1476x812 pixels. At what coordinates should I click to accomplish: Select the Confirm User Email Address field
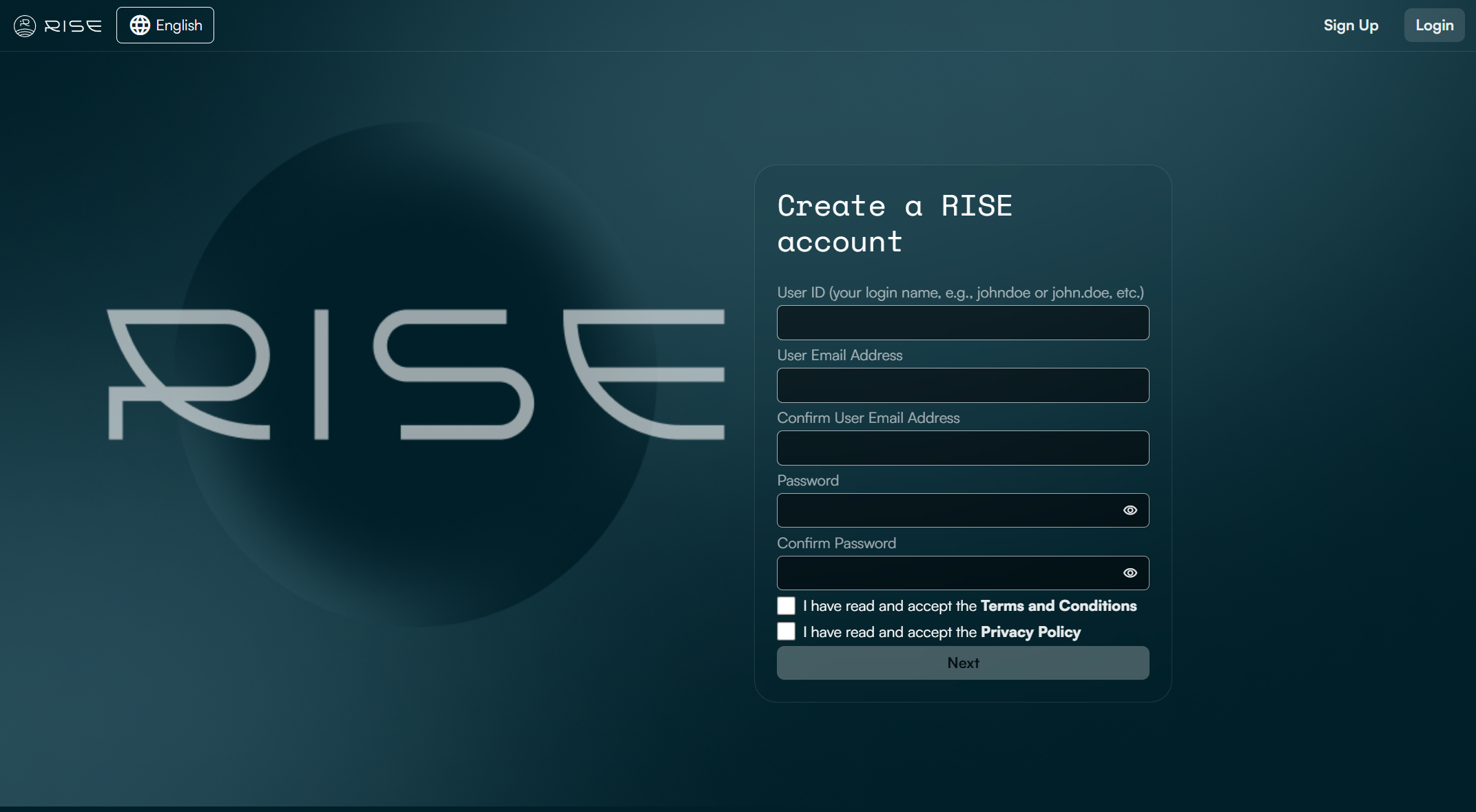tap(963, 448)
